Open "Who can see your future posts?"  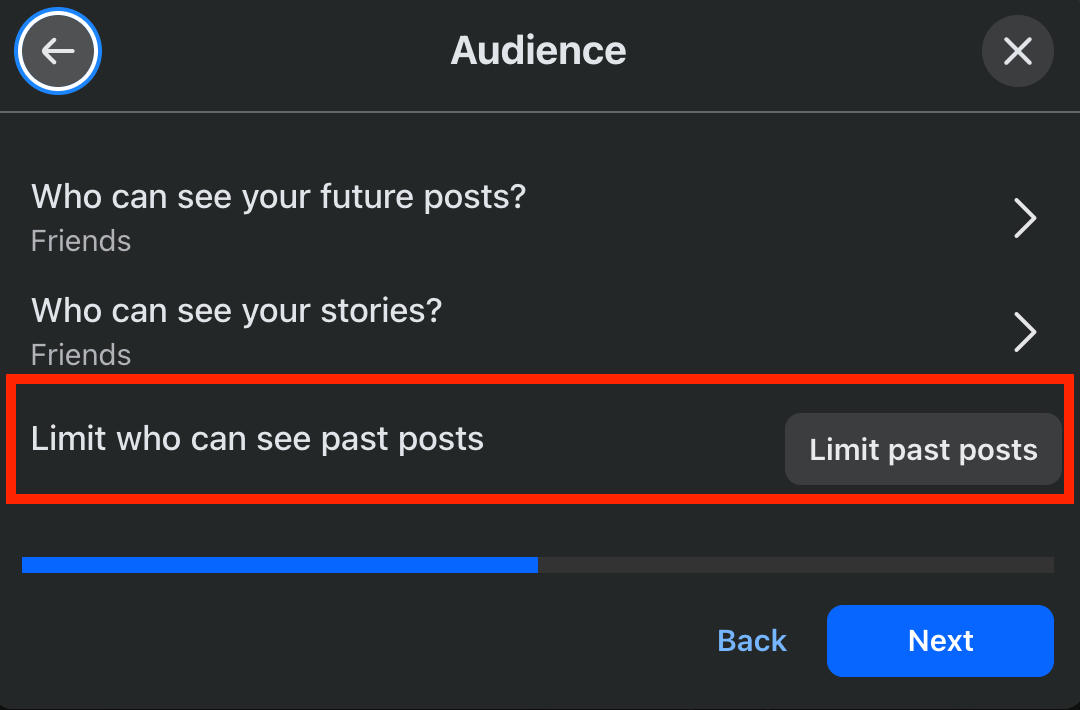click(x=278, y=197)
